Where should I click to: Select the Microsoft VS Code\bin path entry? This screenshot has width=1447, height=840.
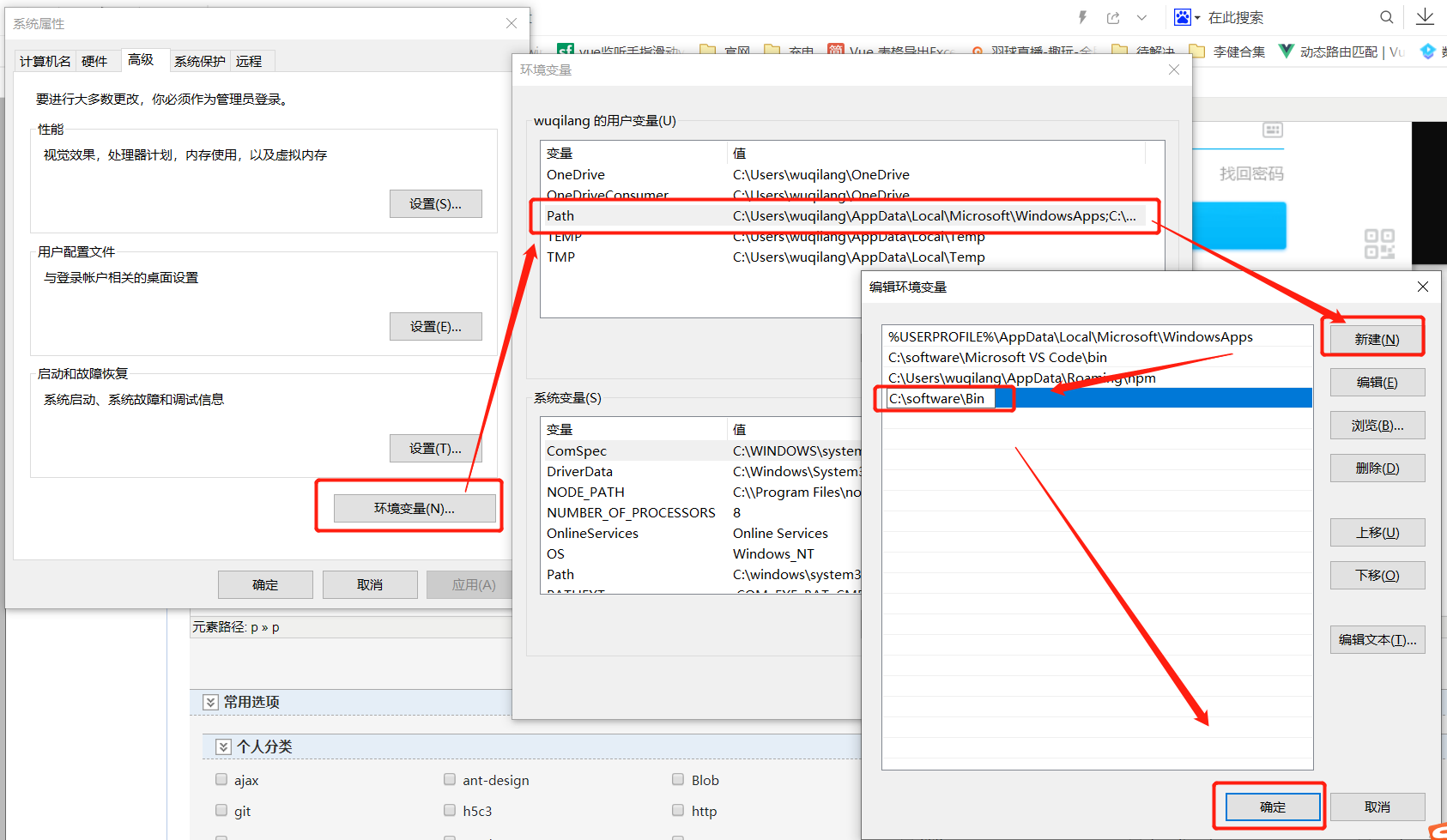1098,357
